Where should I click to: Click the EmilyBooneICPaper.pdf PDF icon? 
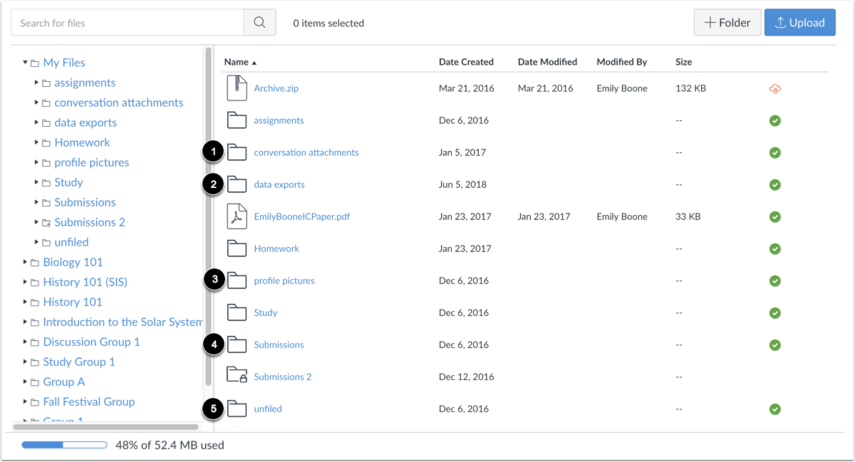[x=237, y=216]
